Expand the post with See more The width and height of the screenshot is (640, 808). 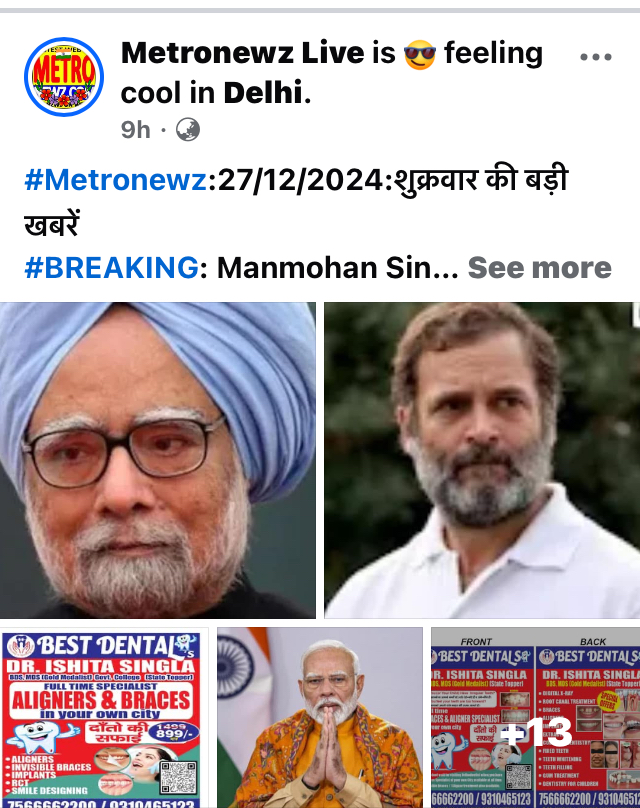[x=540, y=267]
